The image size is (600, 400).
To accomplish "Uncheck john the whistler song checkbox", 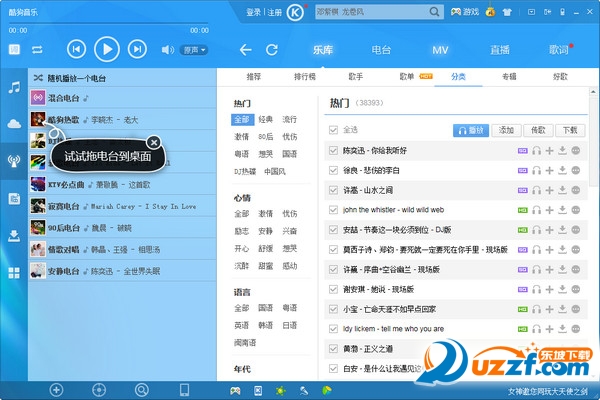I will pyautogui.click(x=333, y=210).
